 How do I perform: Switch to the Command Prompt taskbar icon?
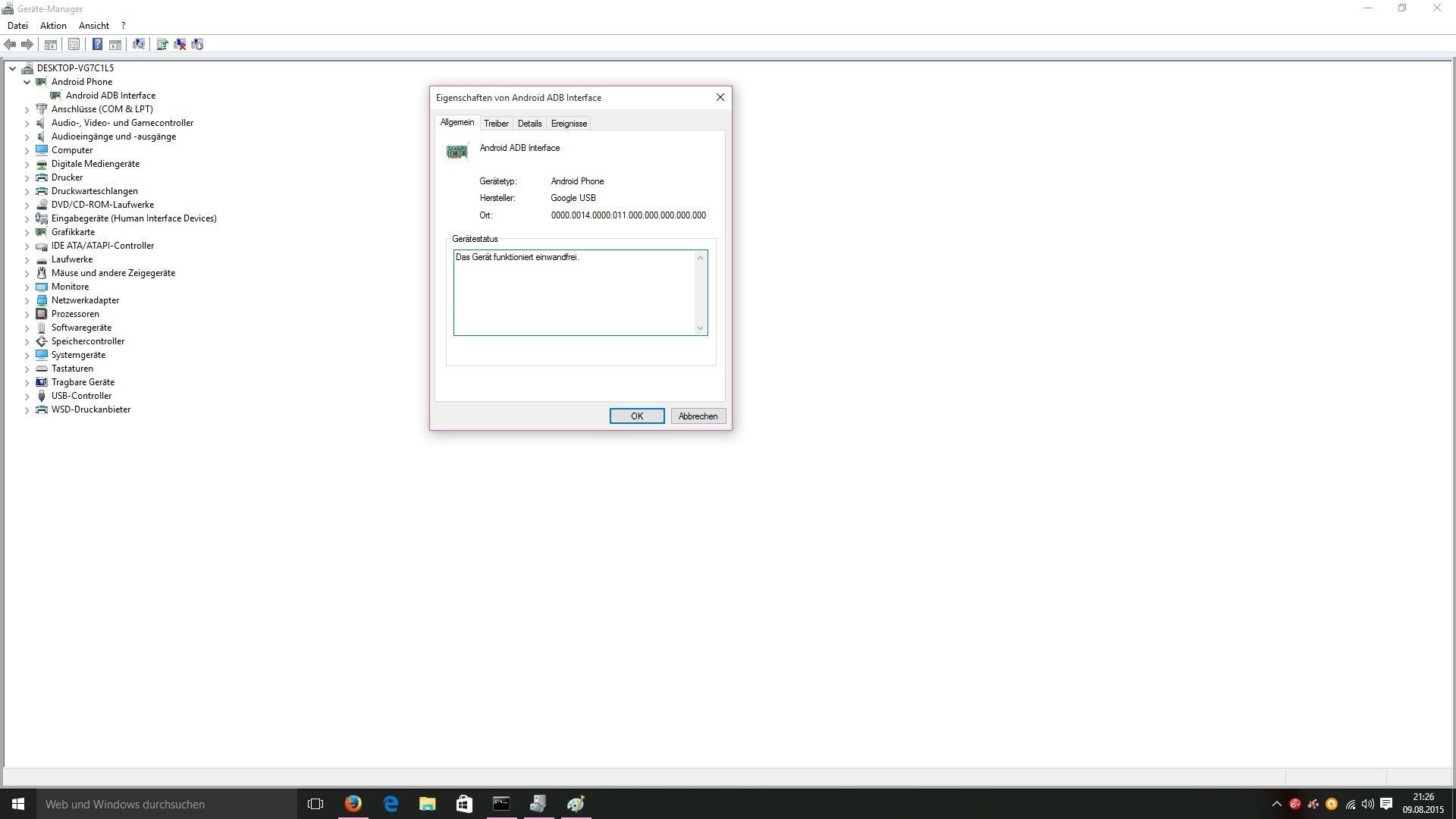(x=501, y=804)
